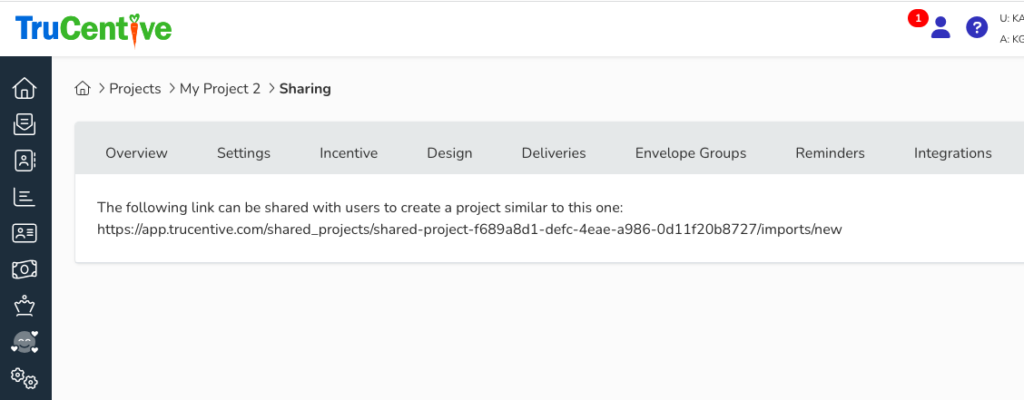
Task: Open the contacts address book sidebar icon
Action: point(24,160)
